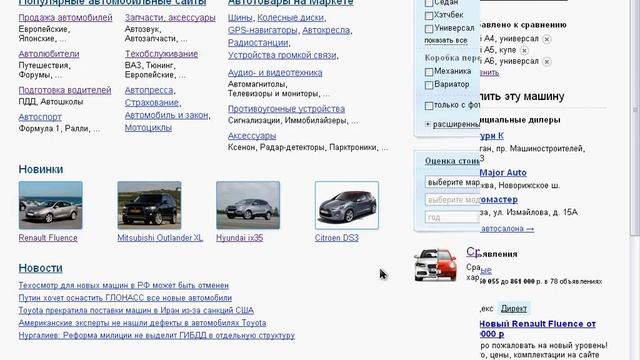Open Американские эксперты Toyota news link
640x360 pixels.
click(142, 323)
